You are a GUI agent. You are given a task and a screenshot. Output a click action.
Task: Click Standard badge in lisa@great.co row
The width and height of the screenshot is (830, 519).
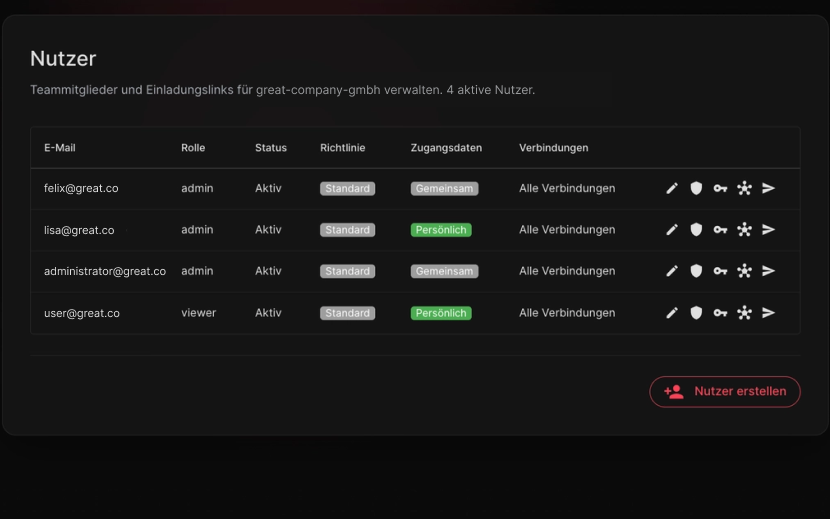click(x=347, y=230)
